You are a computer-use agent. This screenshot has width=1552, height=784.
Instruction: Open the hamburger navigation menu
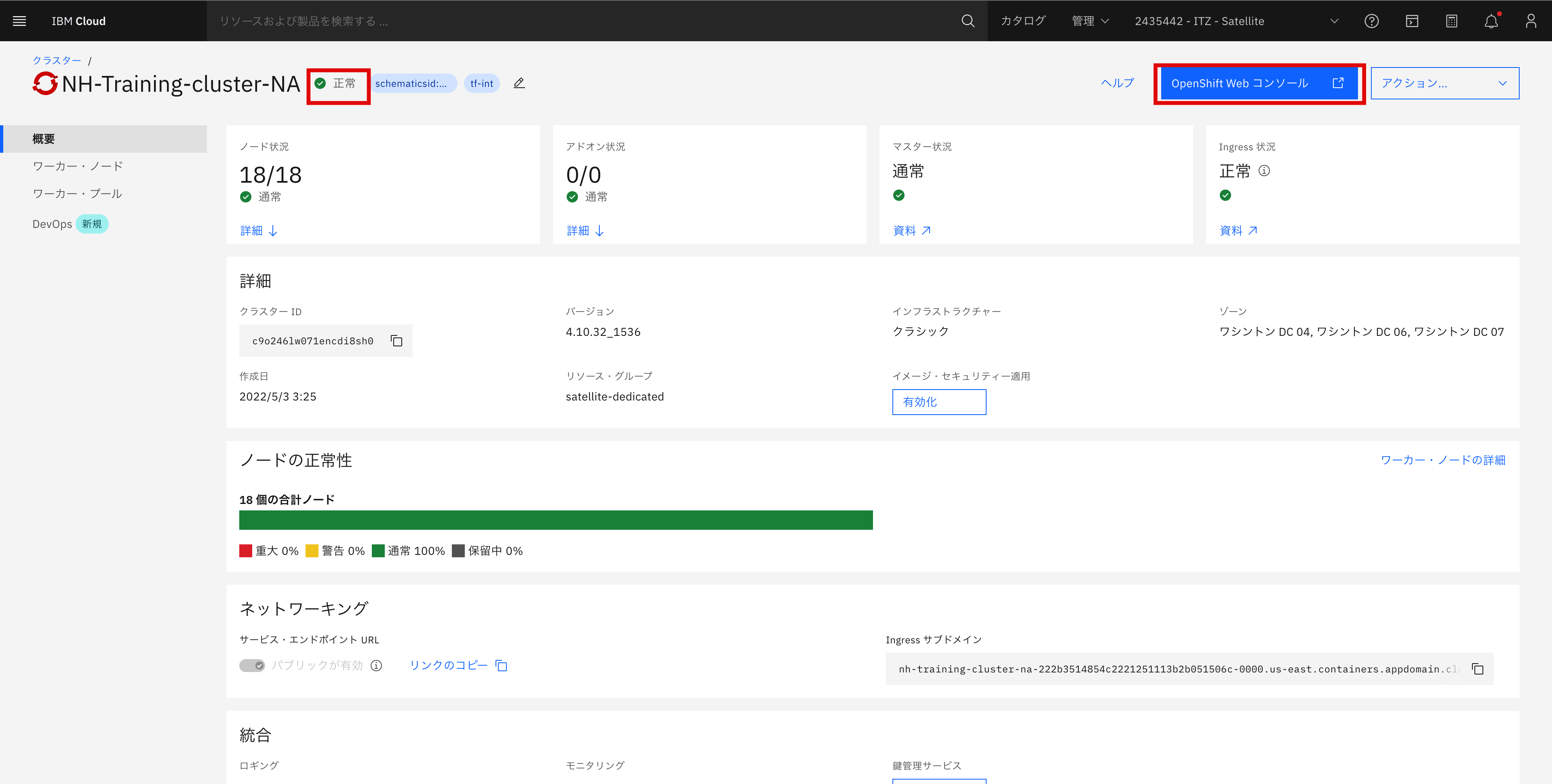19,21
